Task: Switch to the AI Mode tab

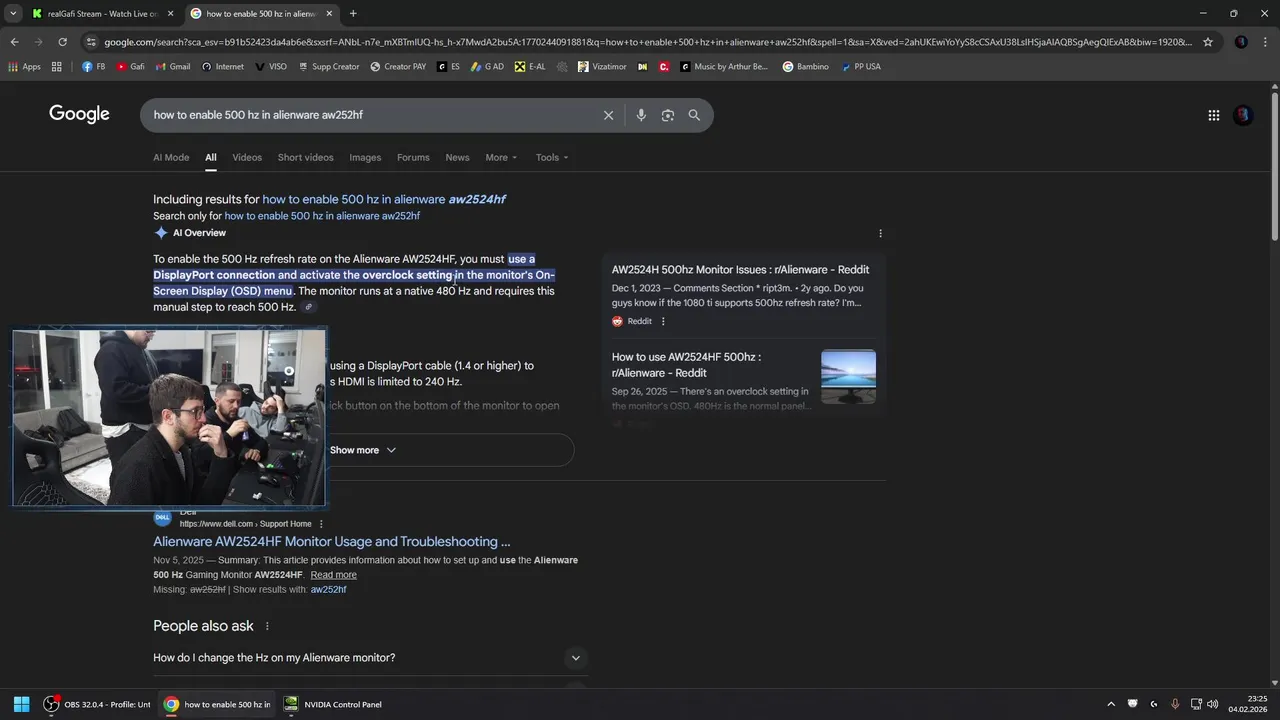Action: (171, 157)
